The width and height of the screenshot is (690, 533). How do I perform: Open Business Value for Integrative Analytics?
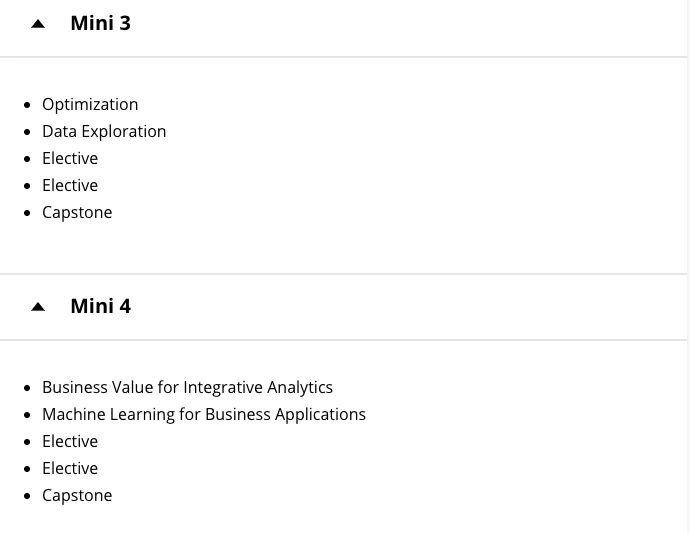187,388
